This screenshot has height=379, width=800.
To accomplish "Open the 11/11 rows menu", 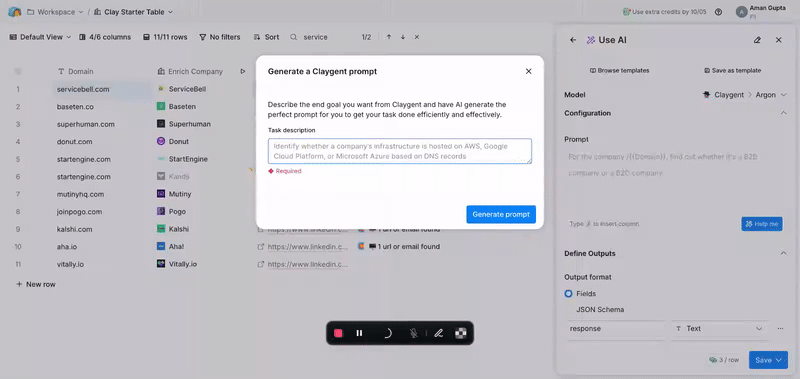I will (165, 37).
